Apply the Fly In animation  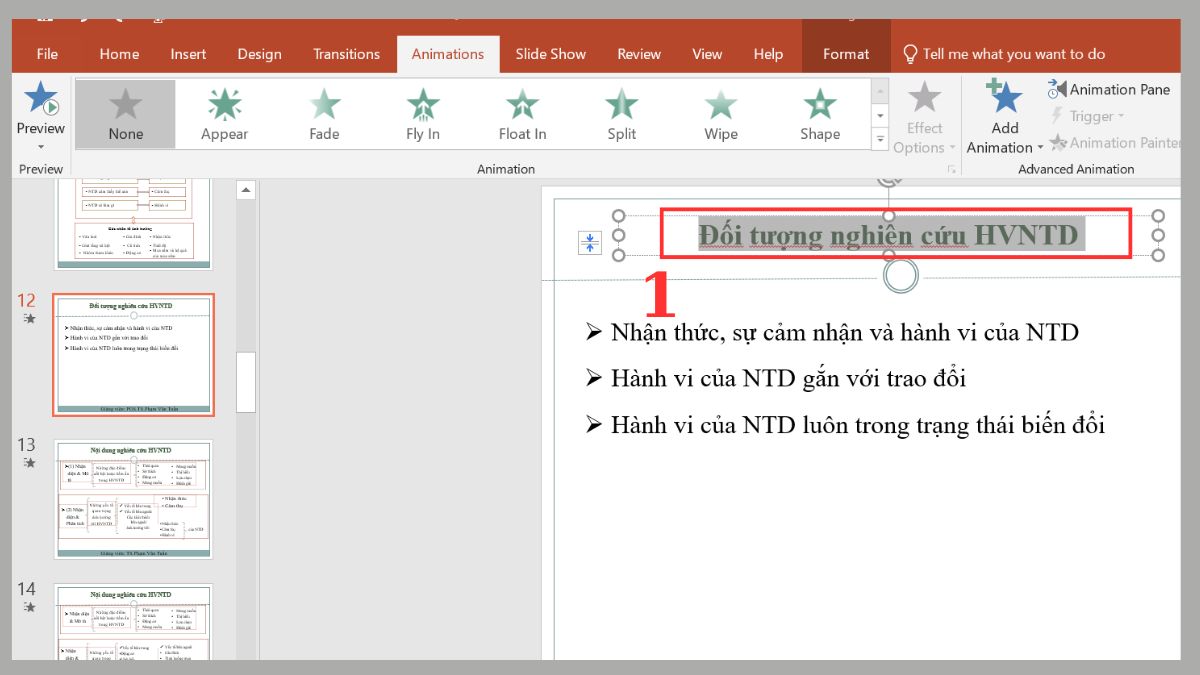click(x=421, y=110)
